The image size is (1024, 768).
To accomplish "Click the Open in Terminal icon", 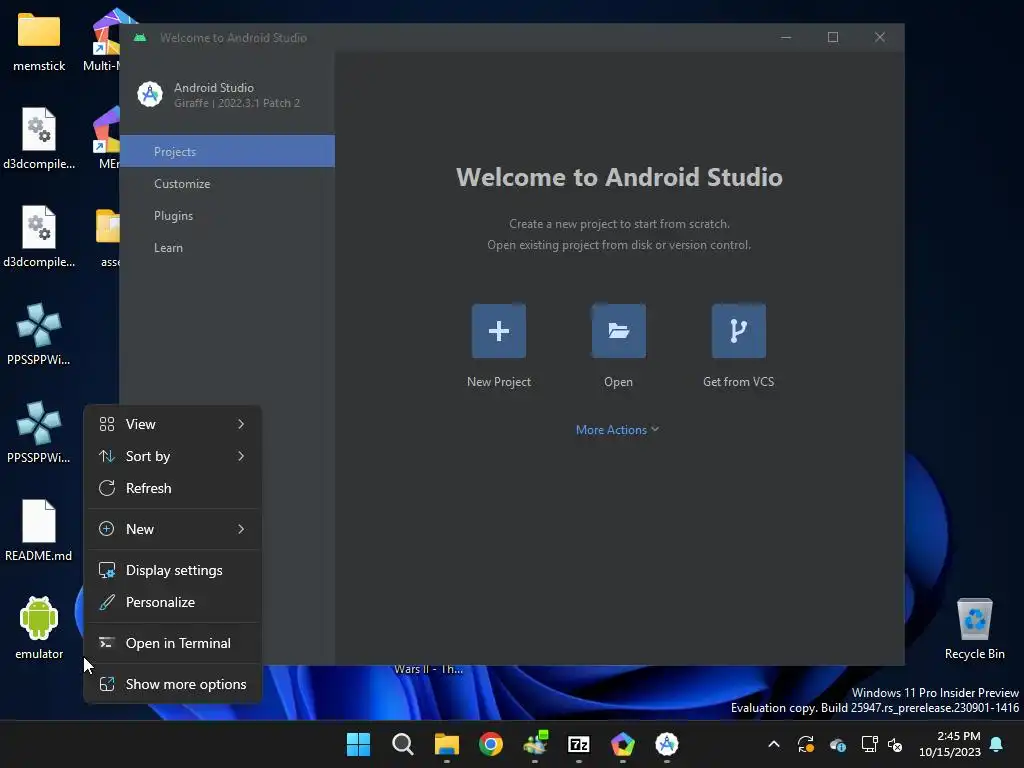I will tap(106, 643).
